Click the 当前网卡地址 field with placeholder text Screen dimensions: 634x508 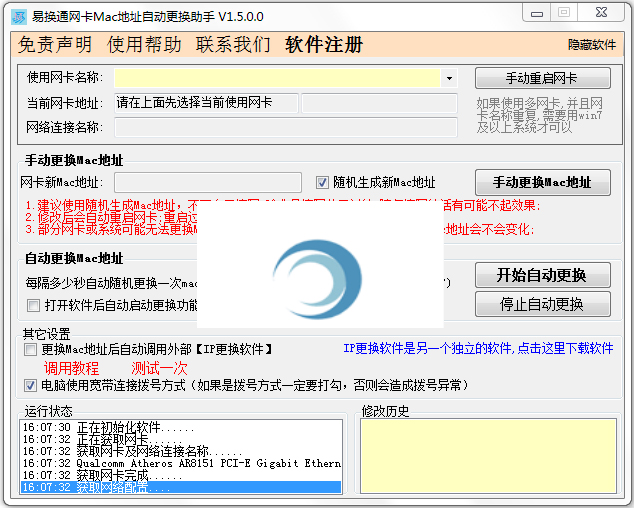[206, 103]
